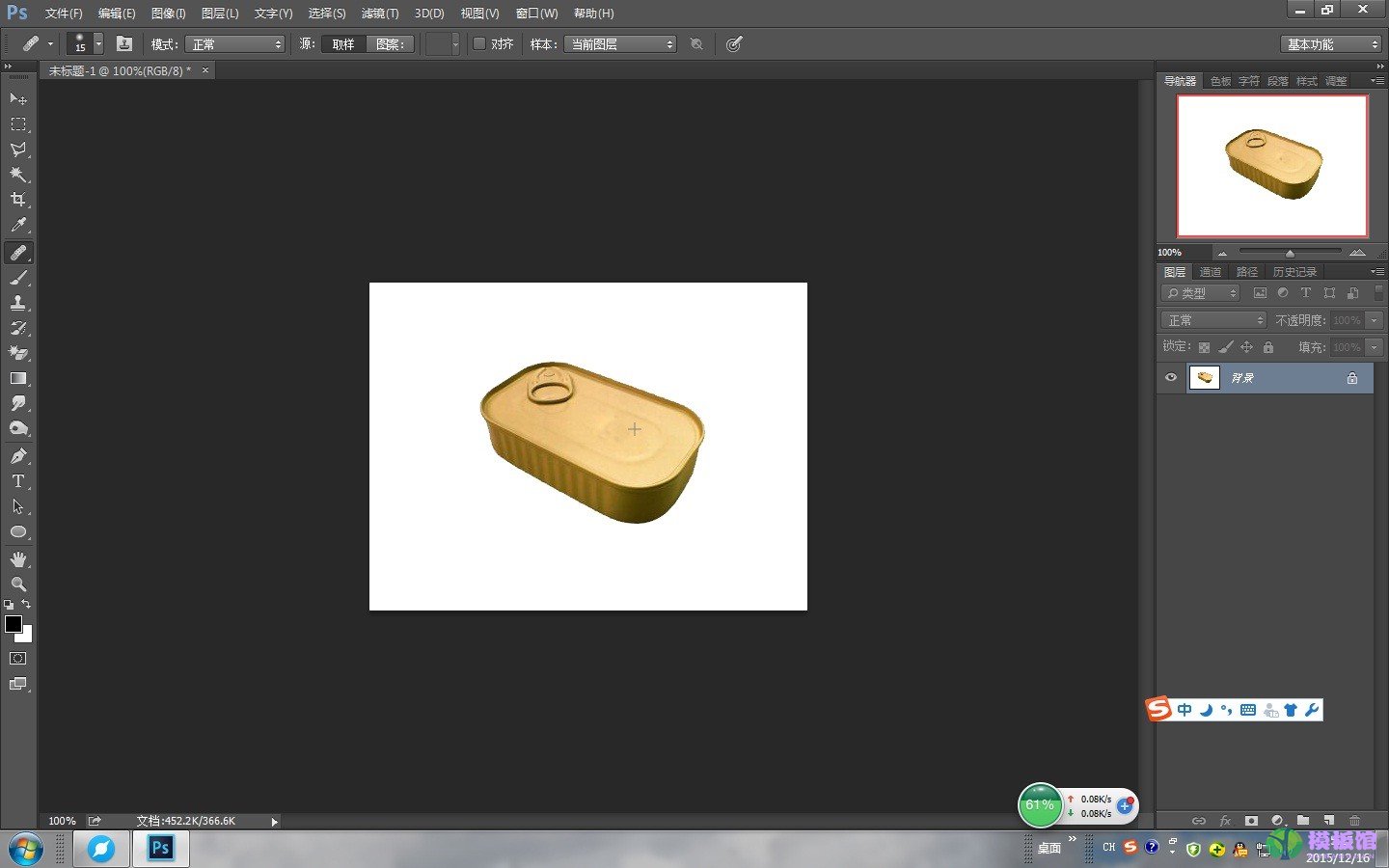Open the 不透明度 opacity dropdown arrow
The height and width of the screenshot is (868, 1389).
[1375, 320]
